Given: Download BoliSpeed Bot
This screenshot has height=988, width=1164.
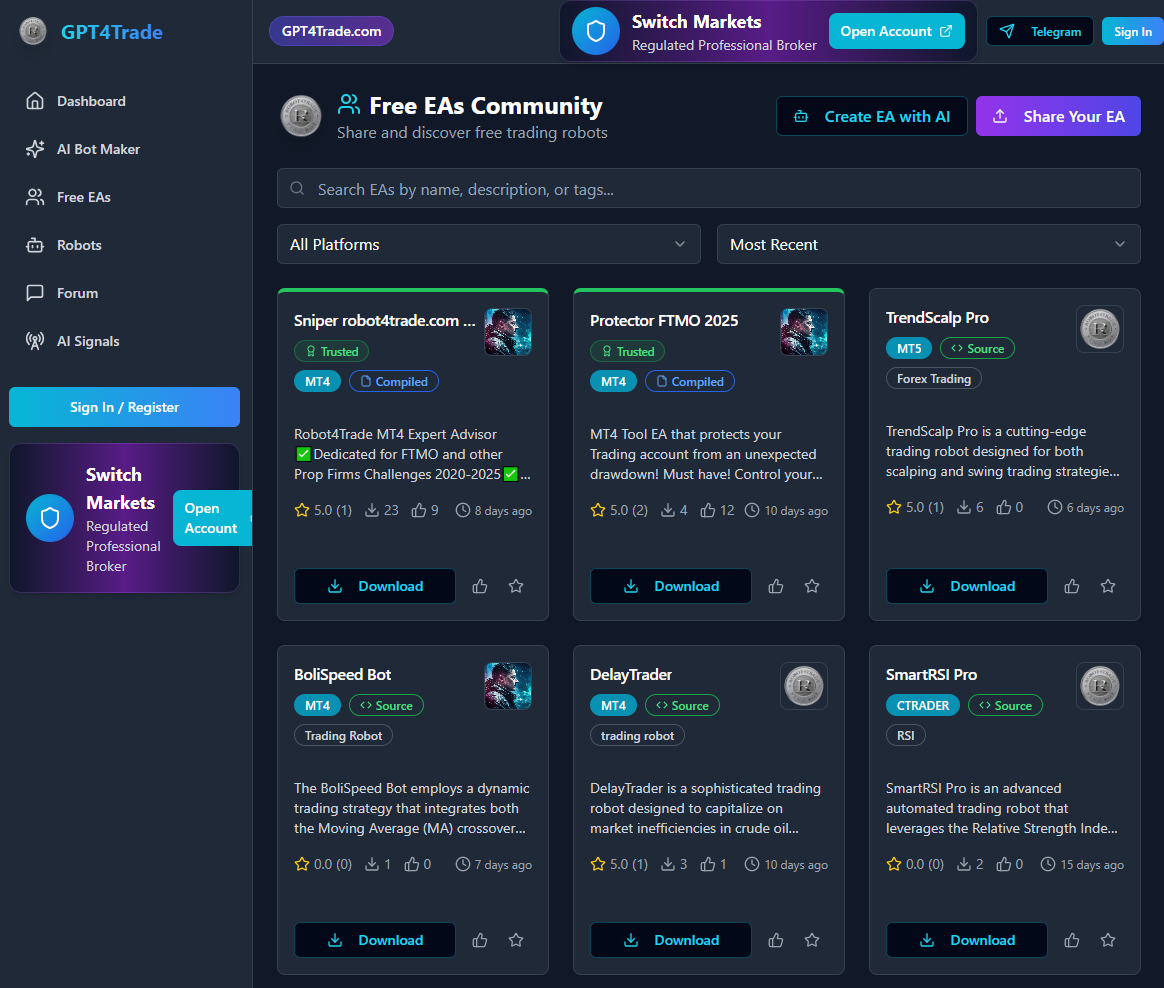Looking at the screenshot, I should click(375, 940).
